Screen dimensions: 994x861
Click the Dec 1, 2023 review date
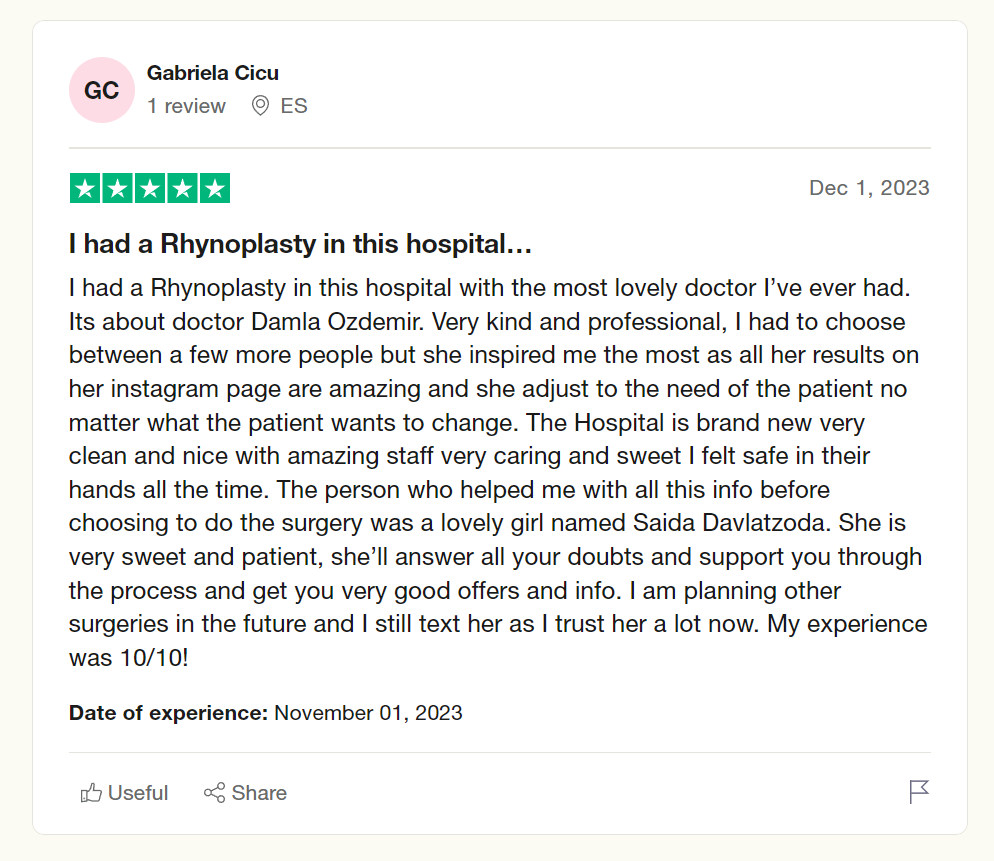pyautogui.click(x=869, y=188)
